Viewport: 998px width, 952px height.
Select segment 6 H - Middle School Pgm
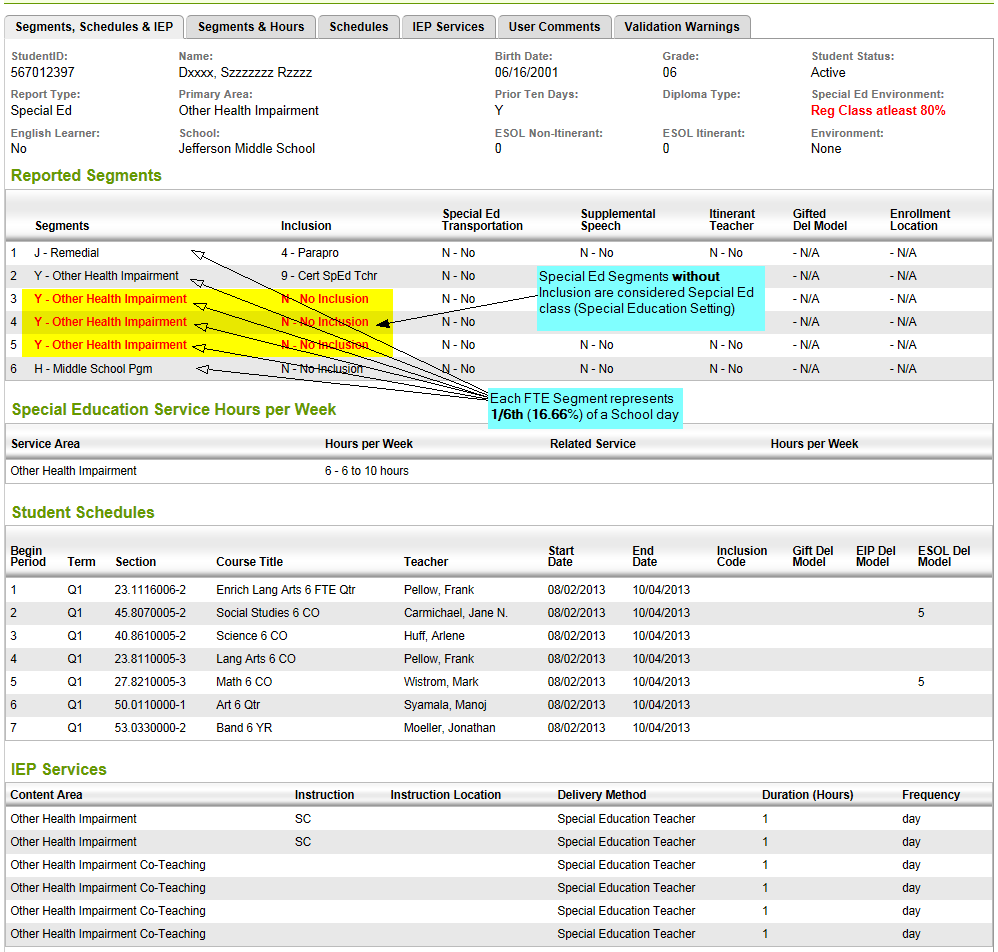pyautogui.click(x=93, y=369)
